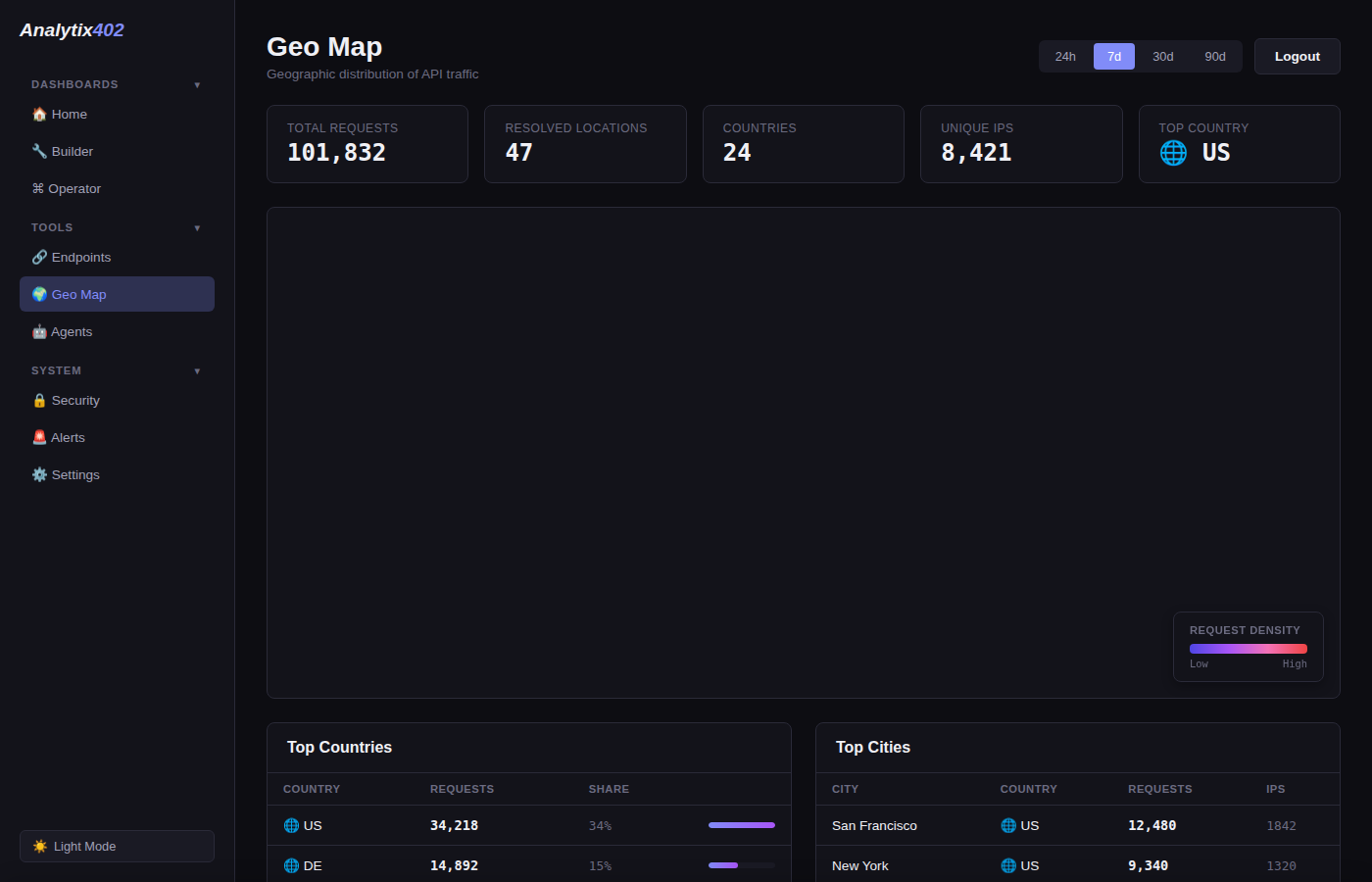Click the Request Density gradient bar

click(x=1248, y=649)
